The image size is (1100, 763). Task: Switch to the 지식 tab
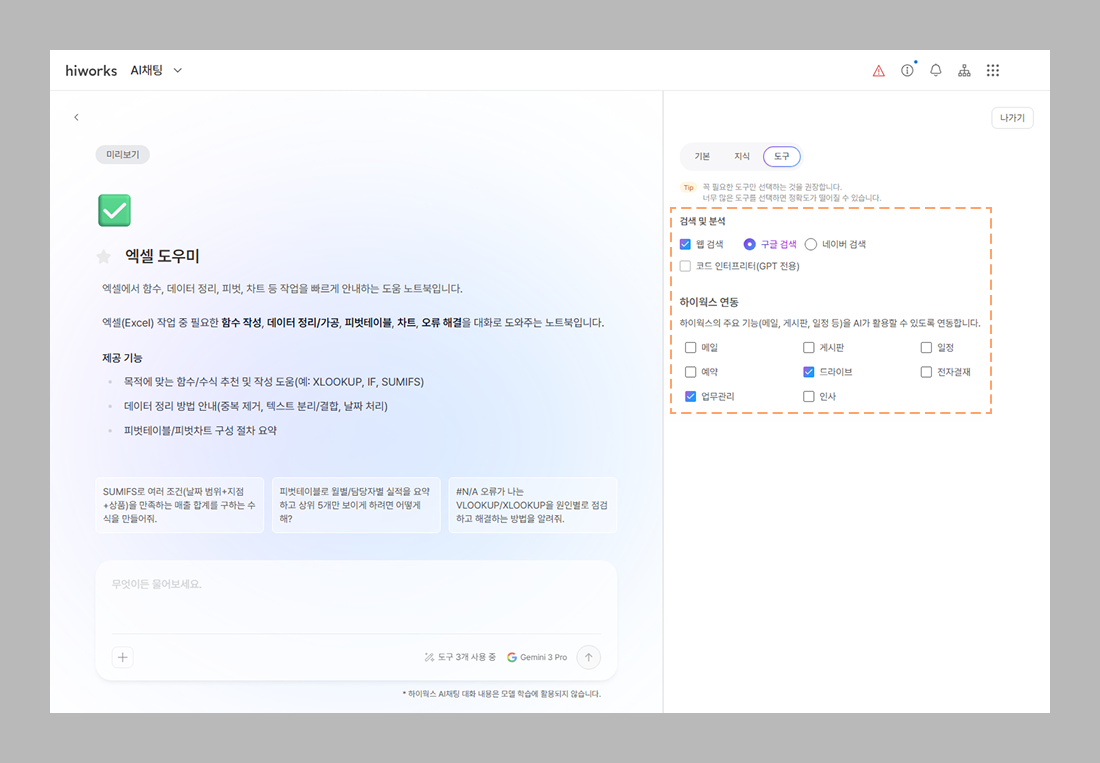coord(742,157)
